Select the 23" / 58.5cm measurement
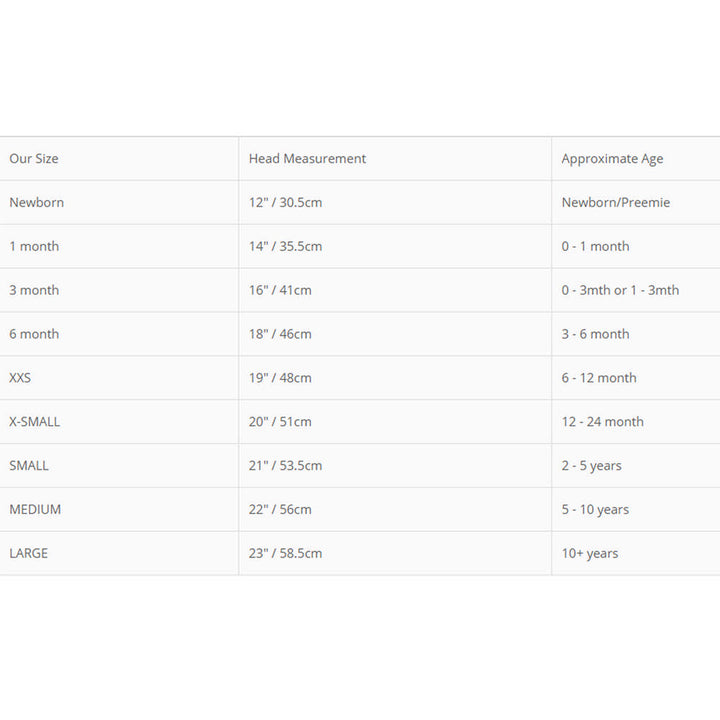Image resolution: width=720 pixels, height=720 pixels. pos(285,554)
